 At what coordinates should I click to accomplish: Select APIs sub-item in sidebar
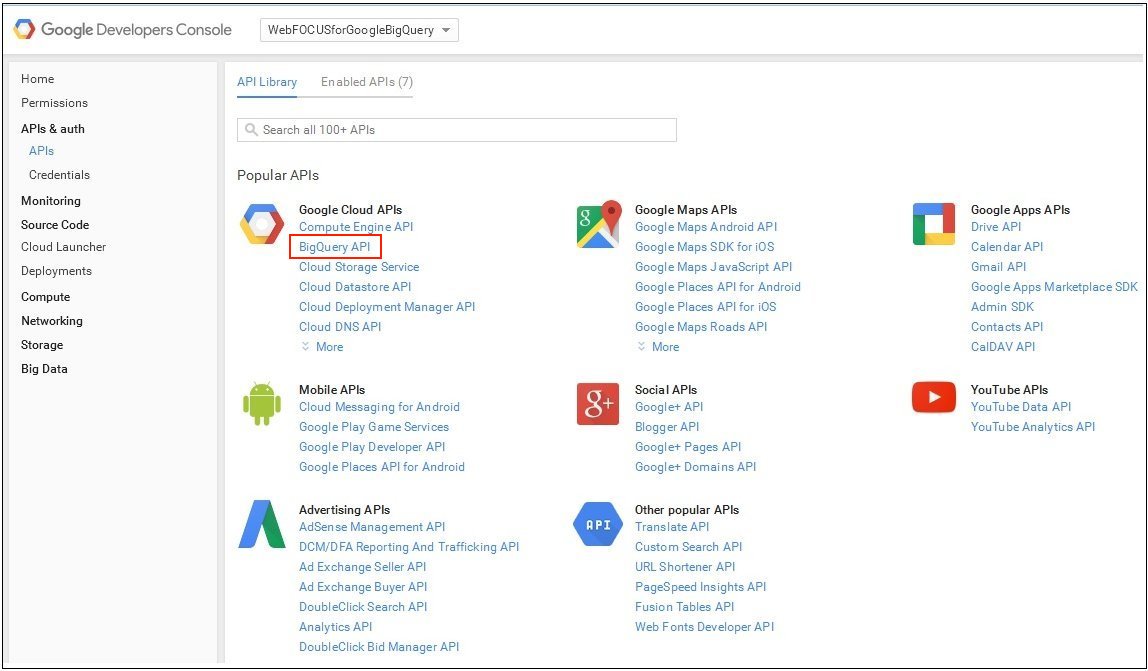(x=42, y=151)
